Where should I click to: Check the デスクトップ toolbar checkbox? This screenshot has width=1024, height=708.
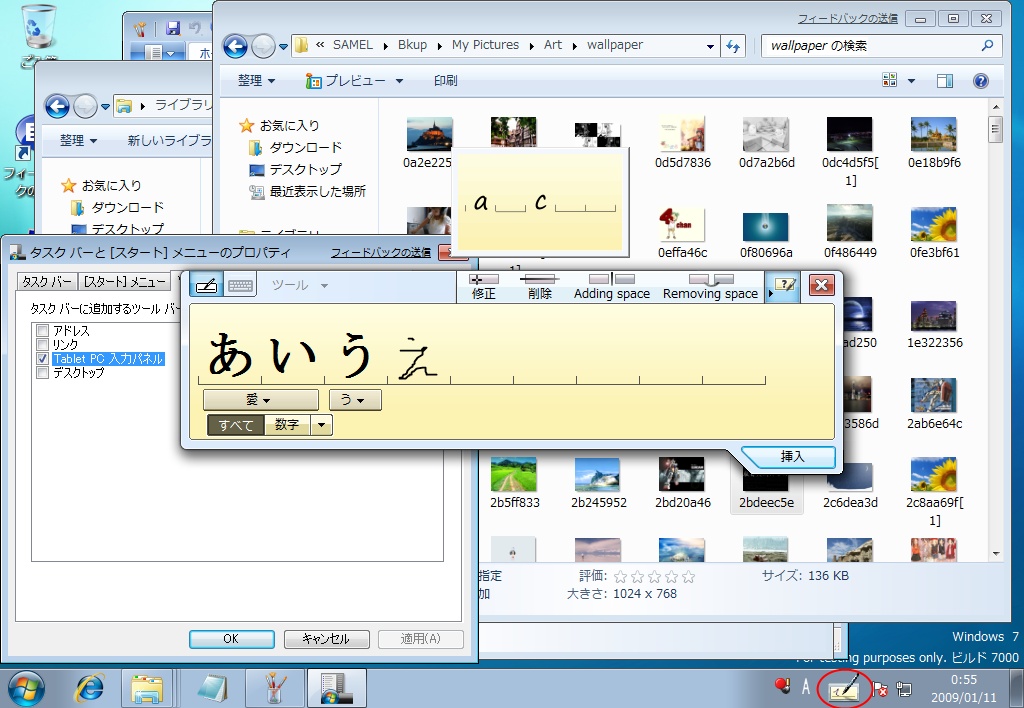pos(43,373)
